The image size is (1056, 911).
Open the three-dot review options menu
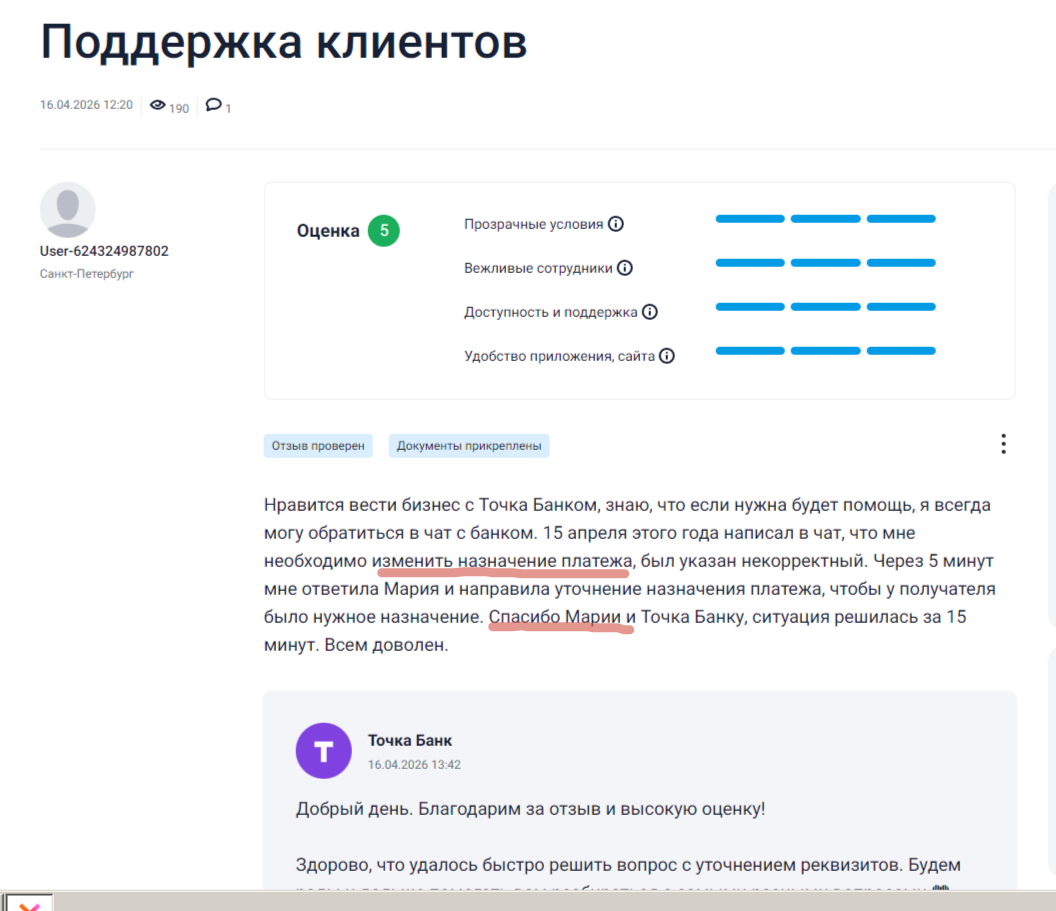tap(1003, 444)
